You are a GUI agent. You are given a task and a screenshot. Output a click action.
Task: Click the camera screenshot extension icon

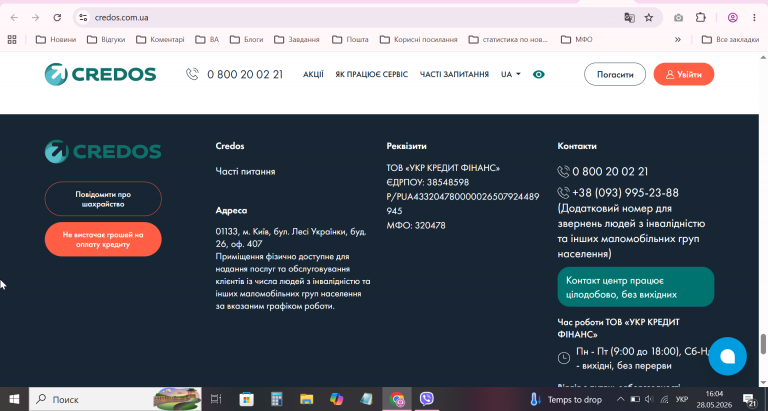point(678,18)
